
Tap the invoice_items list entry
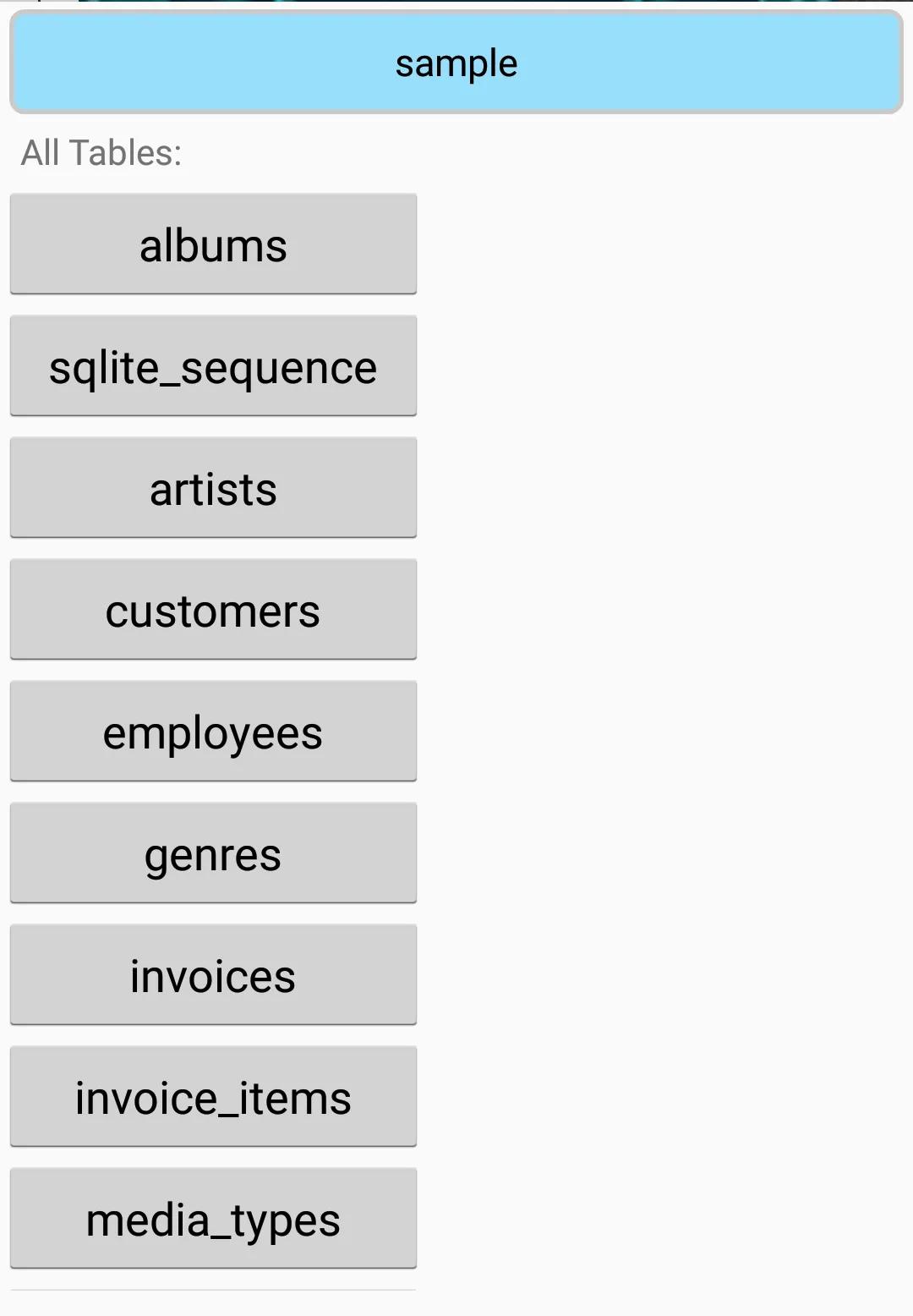(213, 1097)
